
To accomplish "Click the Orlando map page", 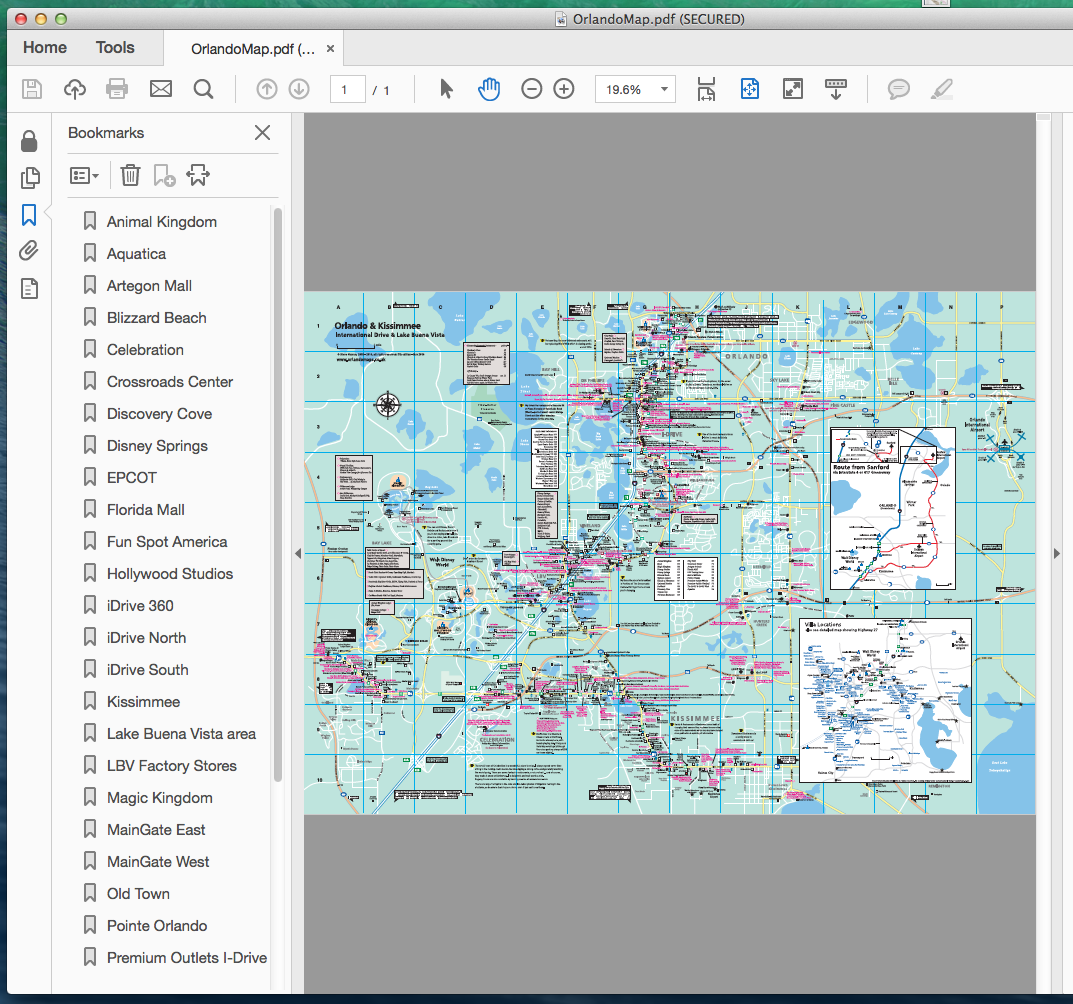I will click(x=669, y=553).
